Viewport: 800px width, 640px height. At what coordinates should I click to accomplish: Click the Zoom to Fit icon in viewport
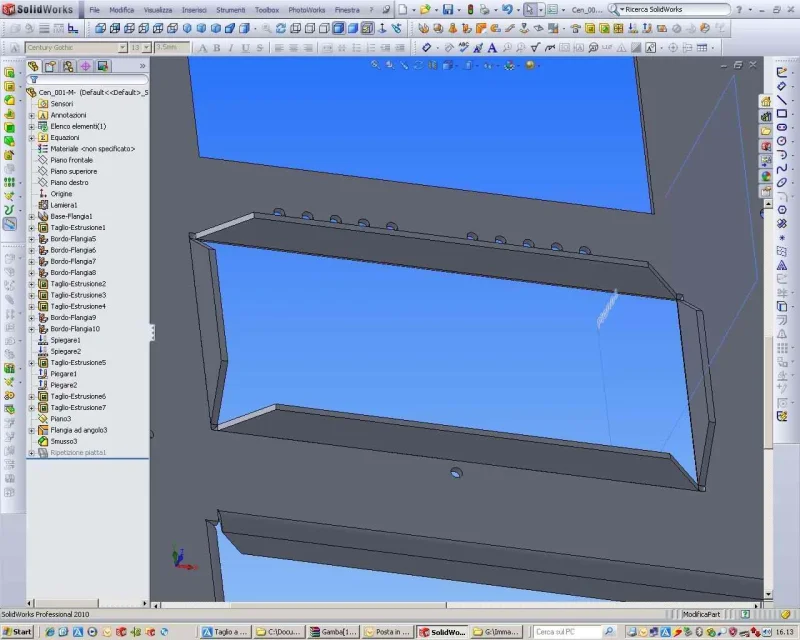coord(376,65)
